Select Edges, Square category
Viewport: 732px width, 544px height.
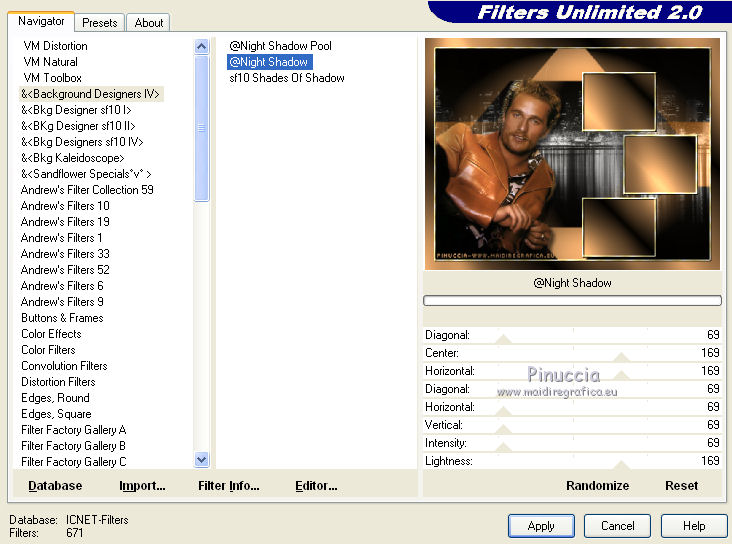56,414
